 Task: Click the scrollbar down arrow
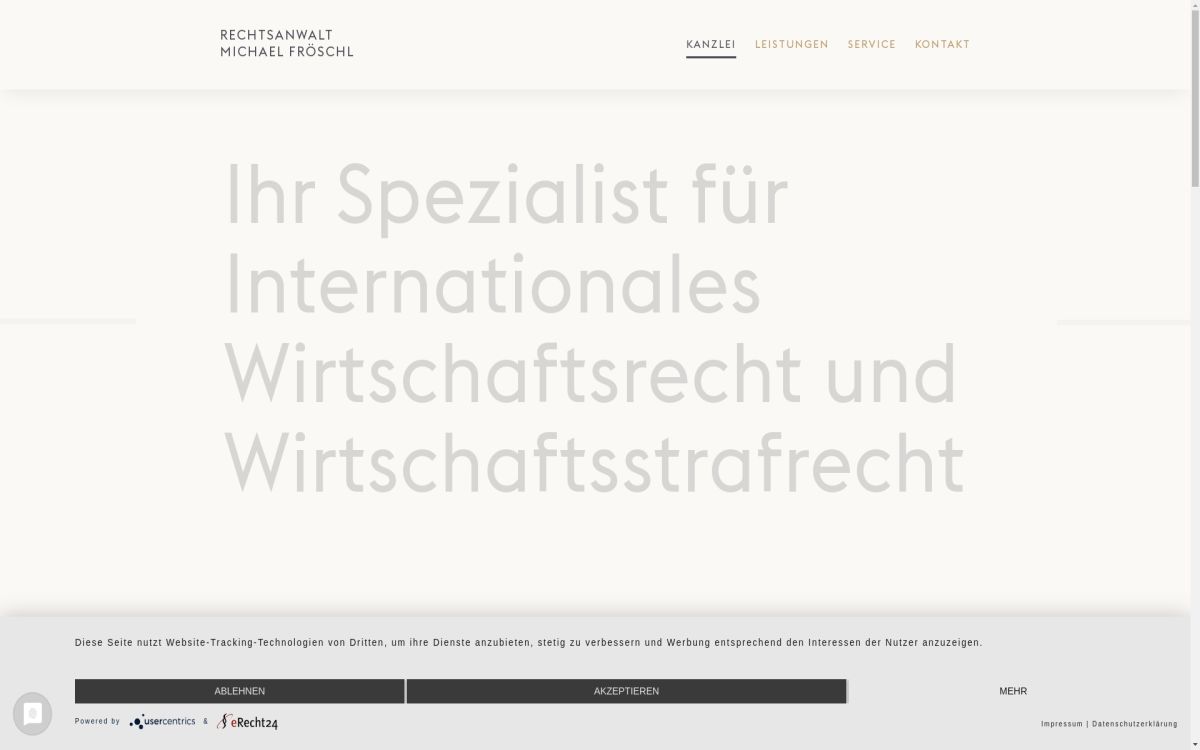(x=1194, y=744)
